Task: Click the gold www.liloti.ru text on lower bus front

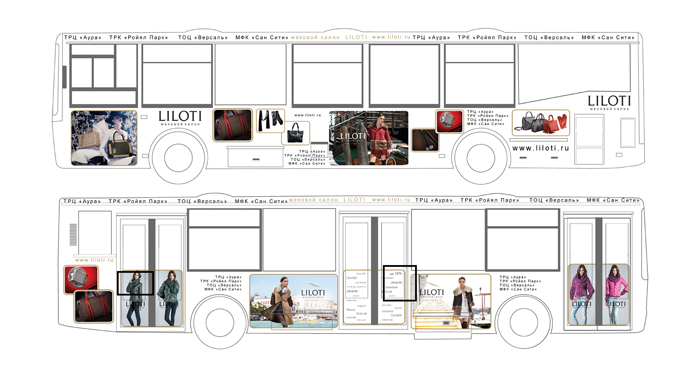Action: [x=94, y=260]
